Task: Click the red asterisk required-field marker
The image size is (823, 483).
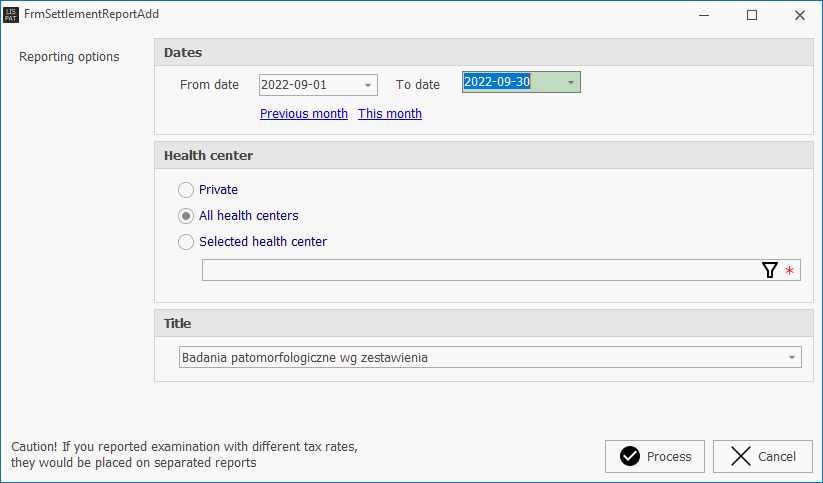Action: (x=789, y=271)
